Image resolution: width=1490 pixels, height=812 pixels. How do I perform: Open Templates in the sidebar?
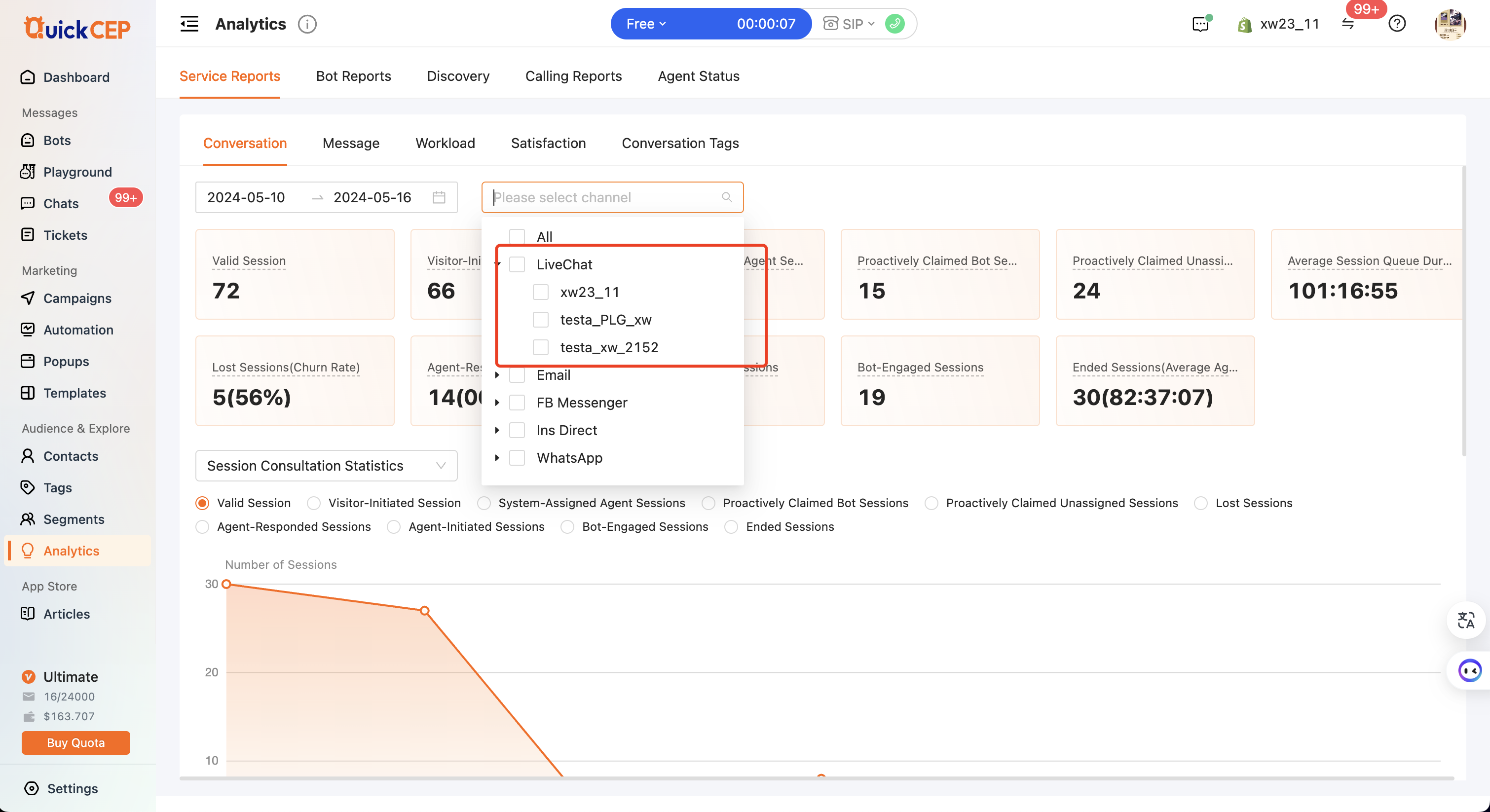[x=74, y=393]
